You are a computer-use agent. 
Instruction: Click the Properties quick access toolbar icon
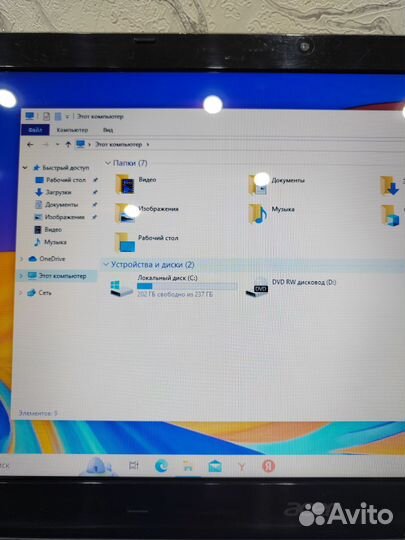point(46,116)
